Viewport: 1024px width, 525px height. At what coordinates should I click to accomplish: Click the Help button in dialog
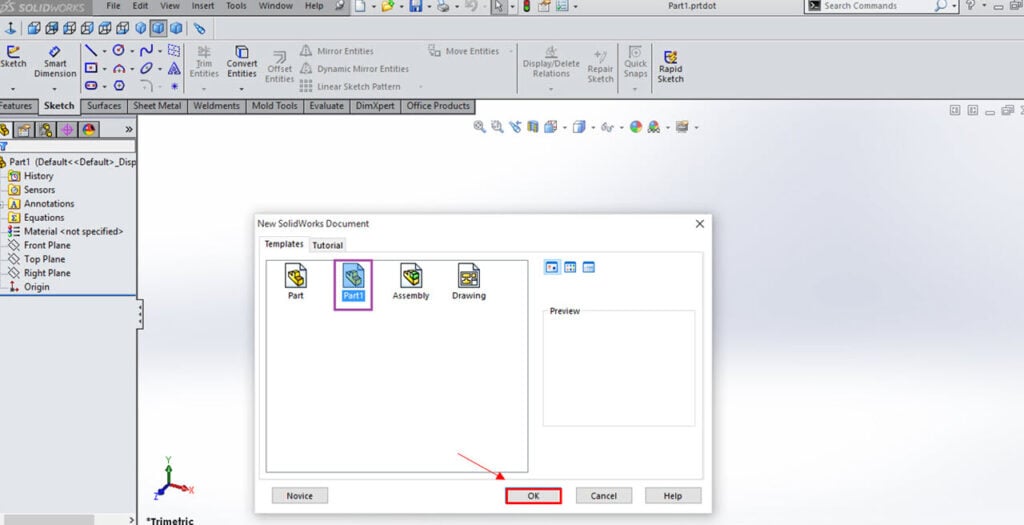tap(673, 496)
